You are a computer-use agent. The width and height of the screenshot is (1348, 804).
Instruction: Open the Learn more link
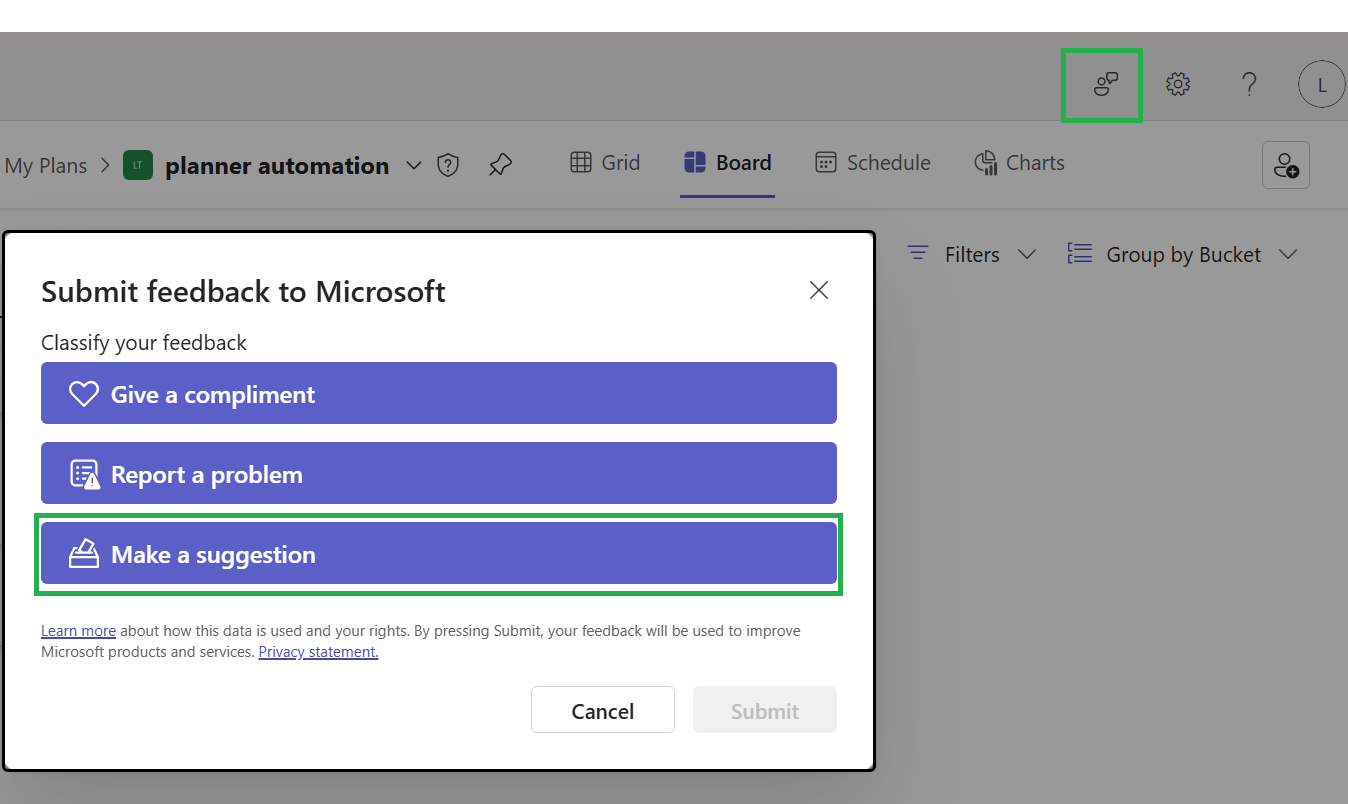(78, 631)
